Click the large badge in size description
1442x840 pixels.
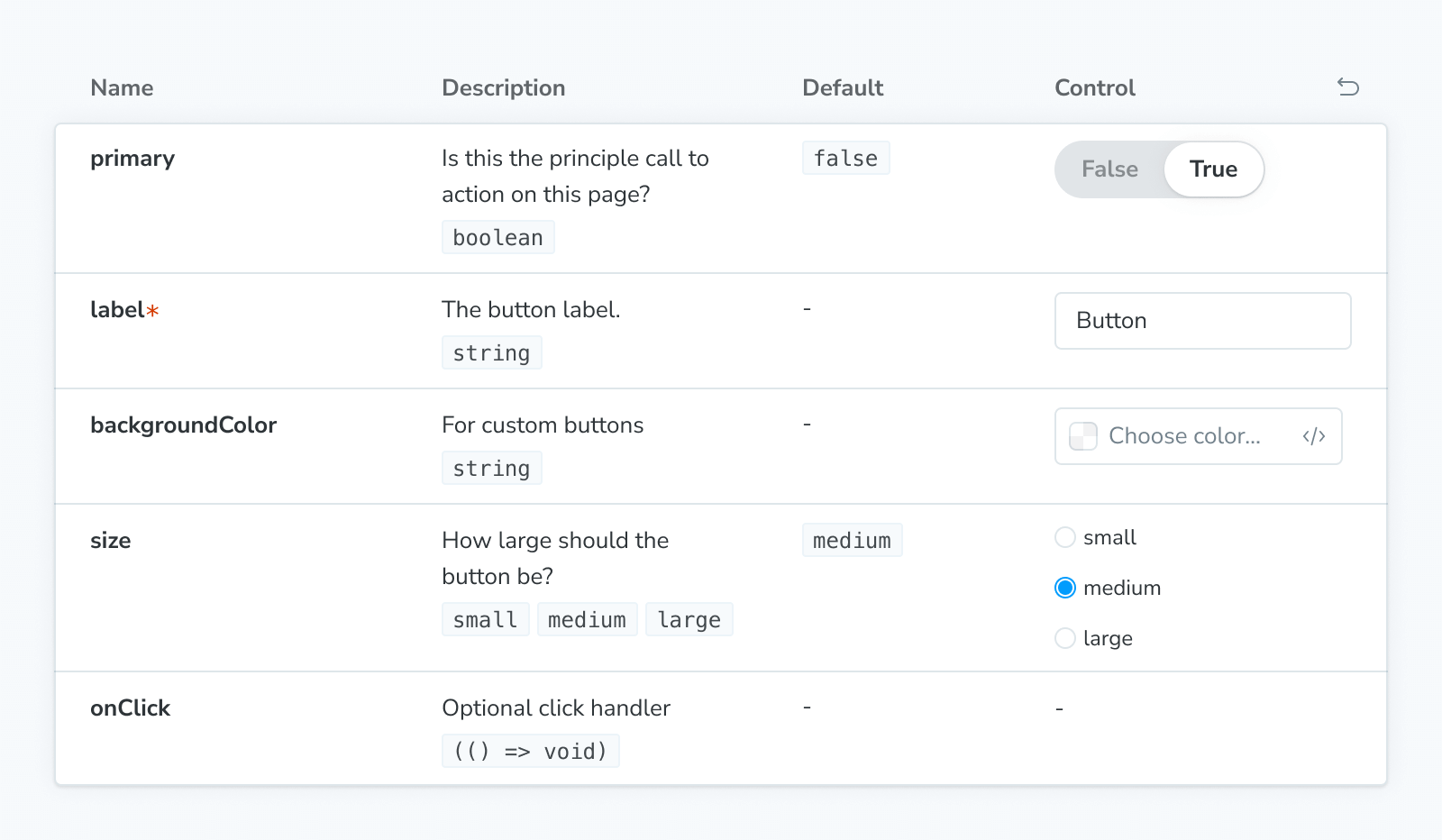click(x=689, y=619)
